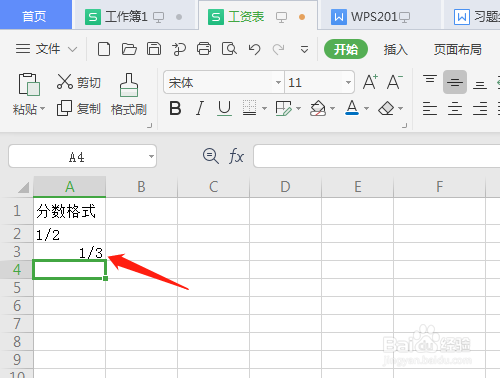Expand the File menu chevron

[72, 50]
